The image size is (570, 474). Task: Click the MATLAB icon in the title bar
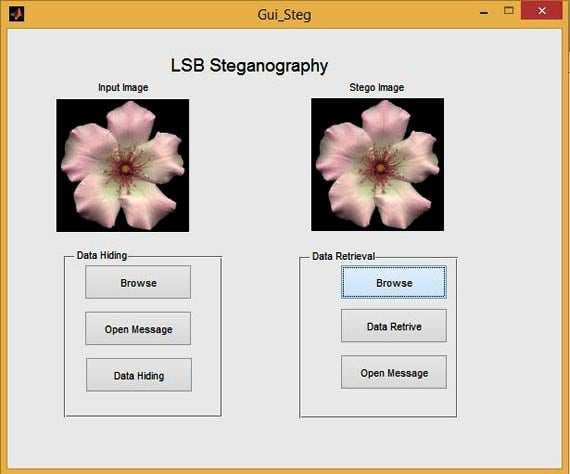[x=16, y=14]
